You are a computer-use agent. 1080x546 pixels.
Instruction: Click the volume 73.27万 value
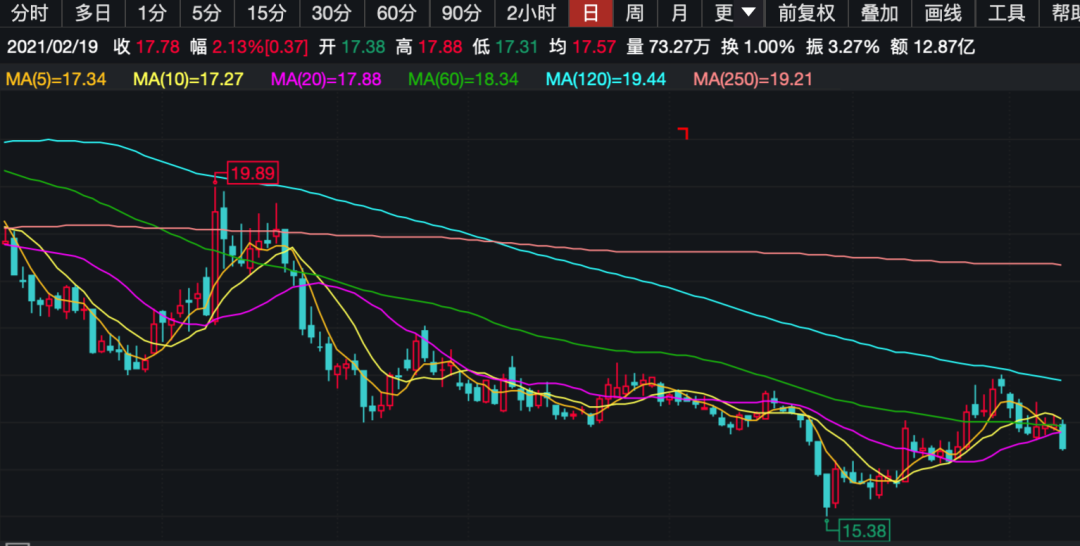click(680, 47)
